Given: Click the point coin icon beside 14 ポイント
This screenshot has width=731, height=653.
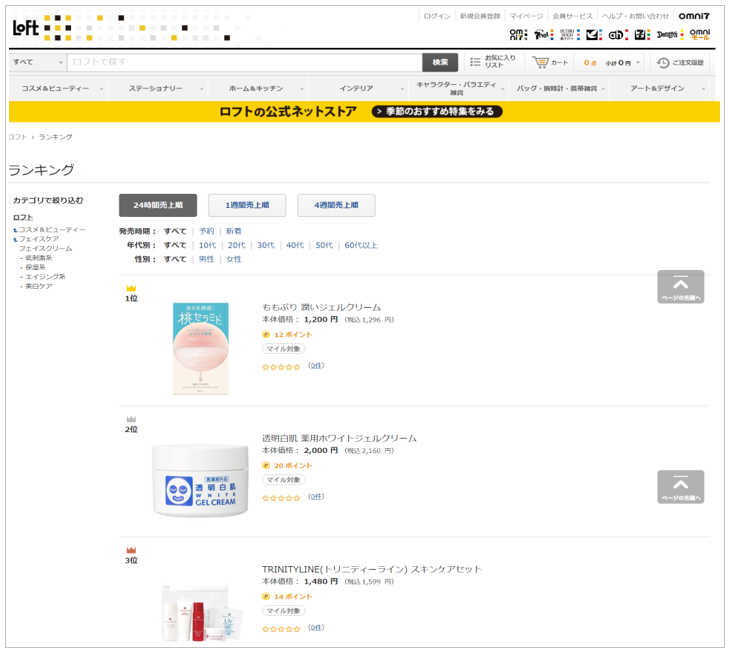Looking at the screenshot, I should (x=266, y=596).
